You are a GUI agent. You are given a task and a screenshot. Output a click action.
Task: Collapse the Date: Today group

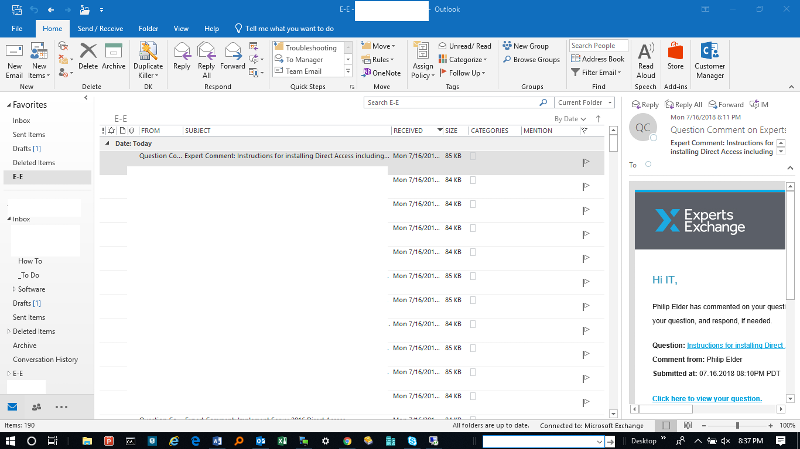pyautogui.click(x=107, y=143)
